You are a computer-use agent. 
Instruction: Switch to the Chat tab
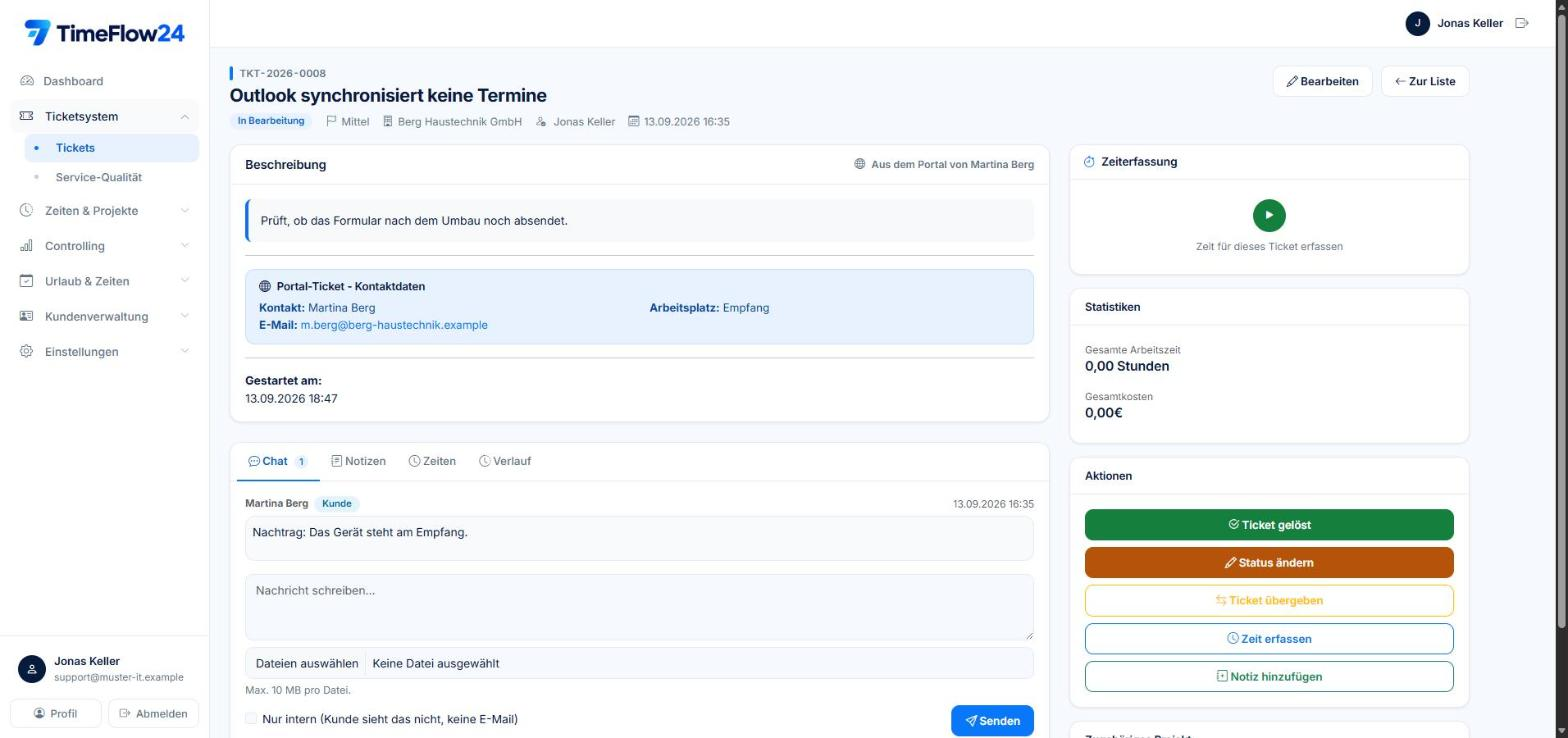click(x=277, y=461)
